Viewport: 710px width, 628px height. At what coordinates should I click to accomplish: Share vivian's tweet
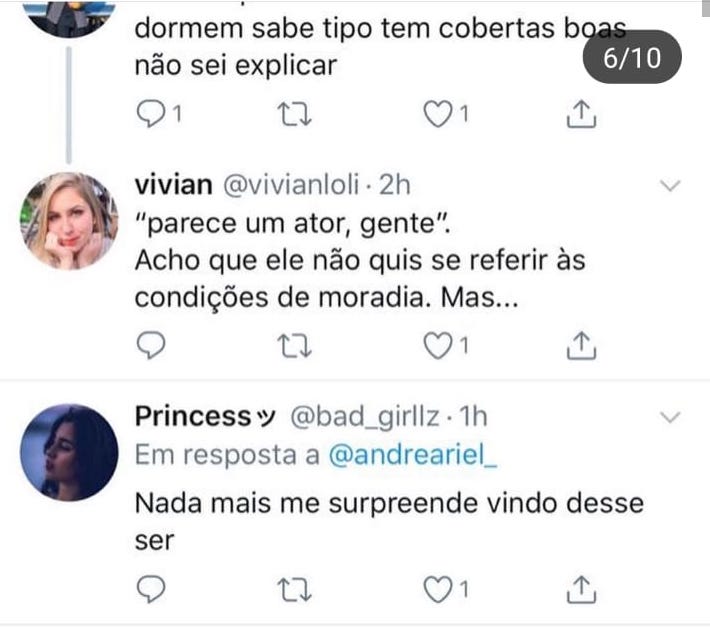581,345
